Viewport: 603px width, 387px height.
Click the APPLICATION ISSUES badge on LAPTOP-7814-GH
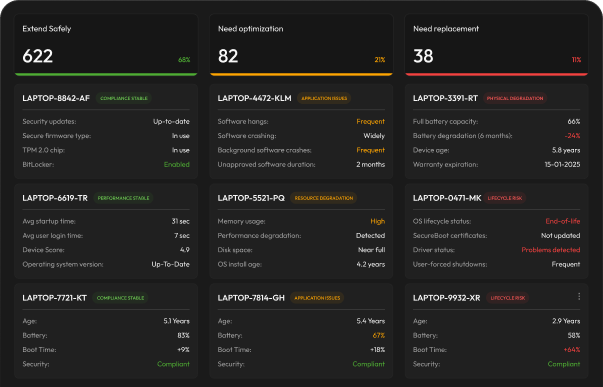pos(317,298)
